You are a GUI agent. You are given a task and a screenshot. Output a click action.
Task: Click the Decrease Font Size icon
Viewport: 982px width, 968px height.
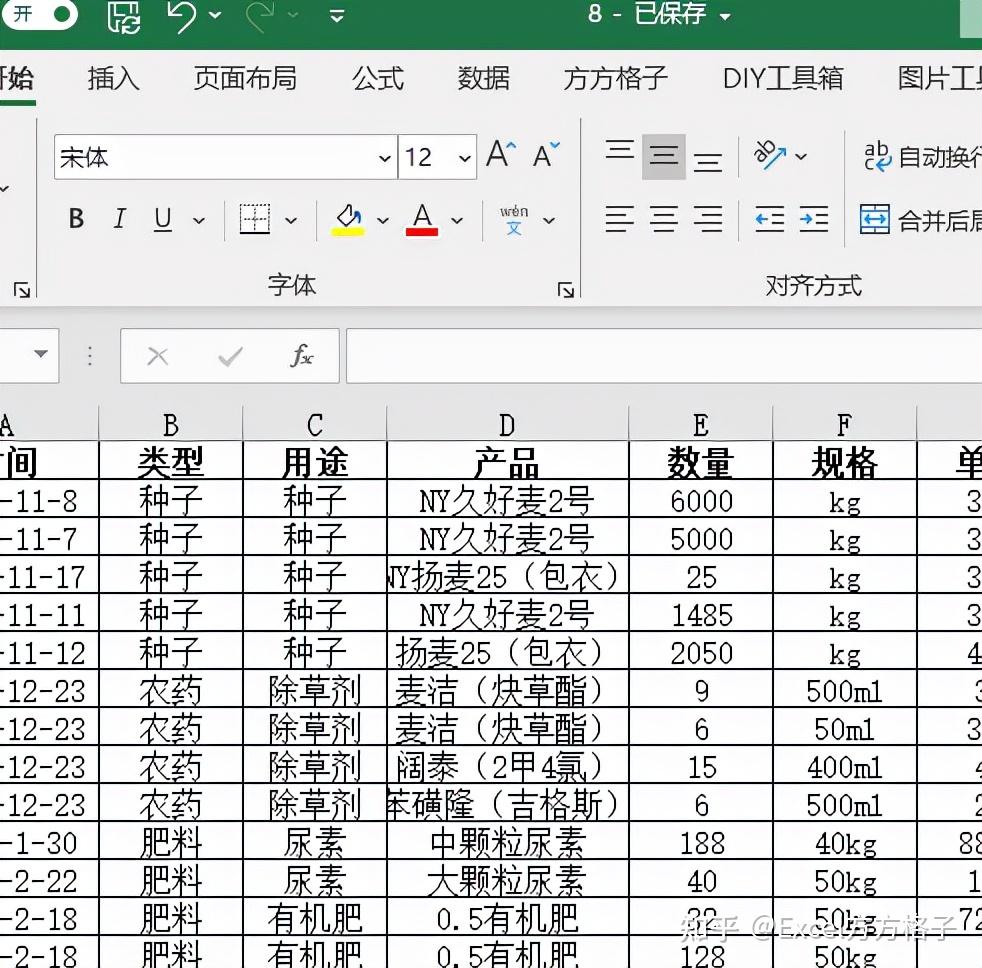pyautogui.click(x=547, y=154)
